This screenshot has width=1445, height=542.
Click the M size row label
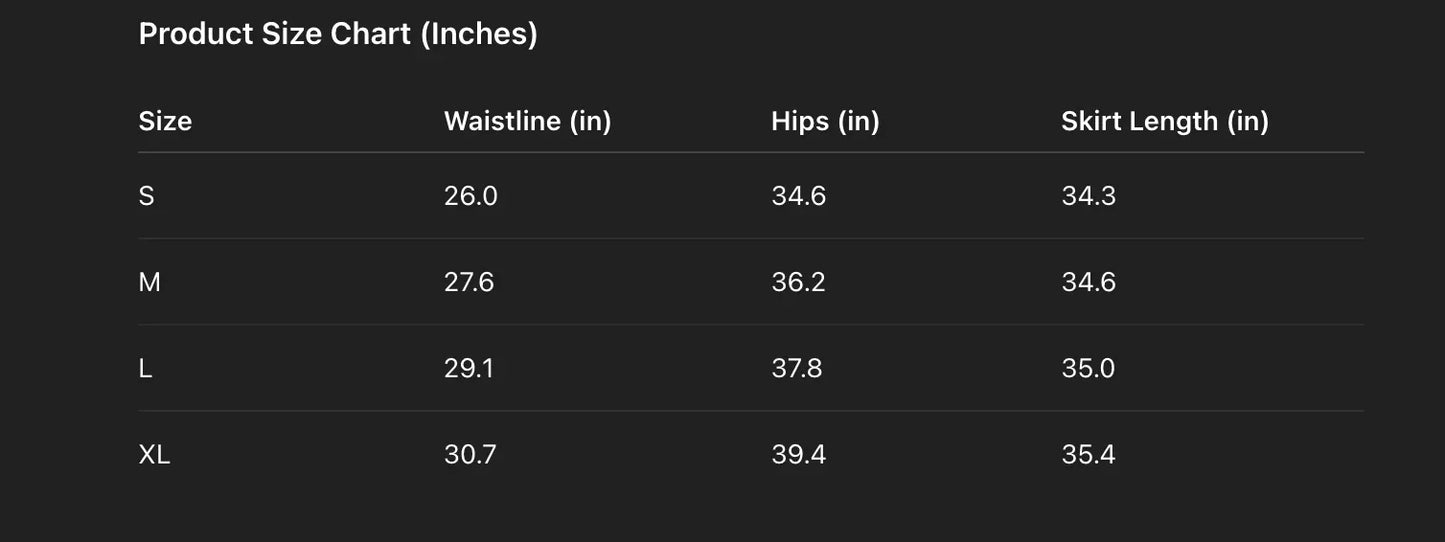tap(149, 282)
